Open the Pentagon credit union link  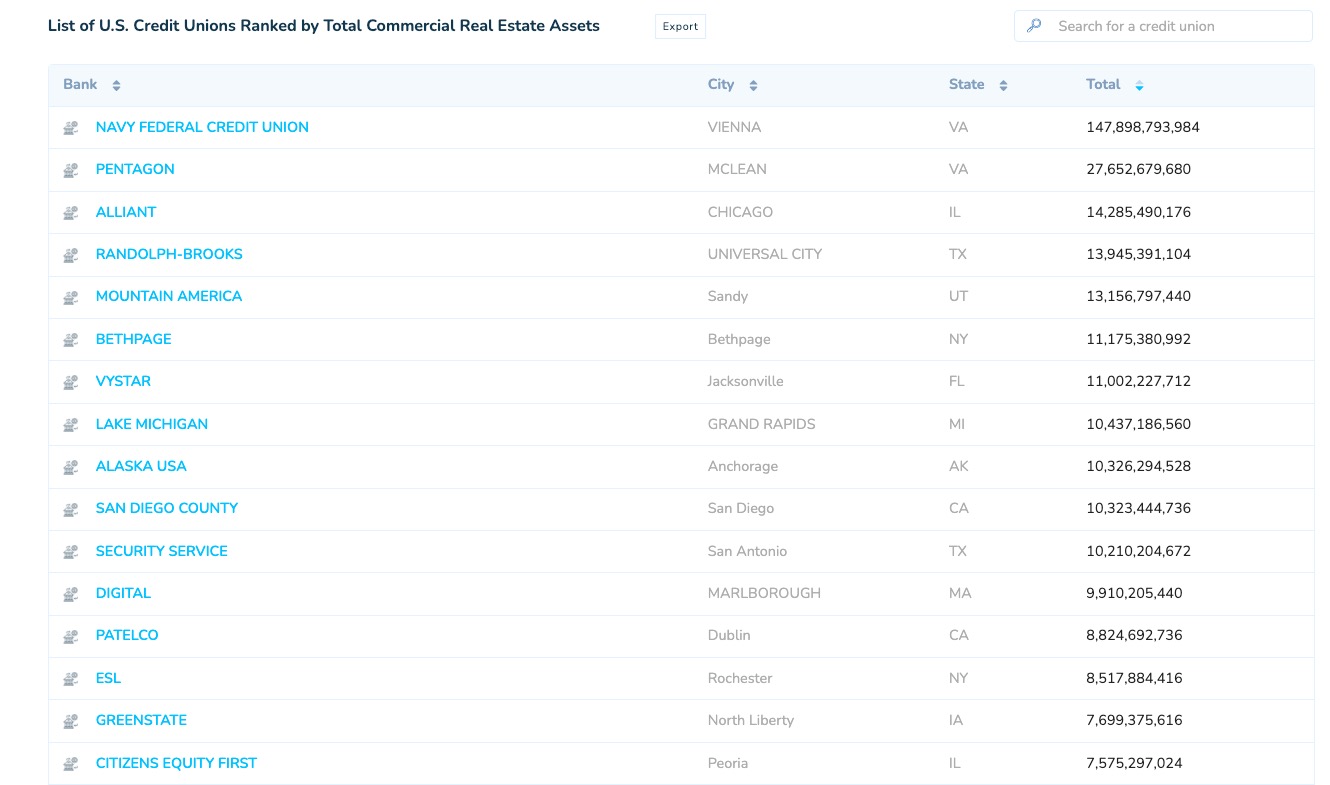(x=135, y=169)
